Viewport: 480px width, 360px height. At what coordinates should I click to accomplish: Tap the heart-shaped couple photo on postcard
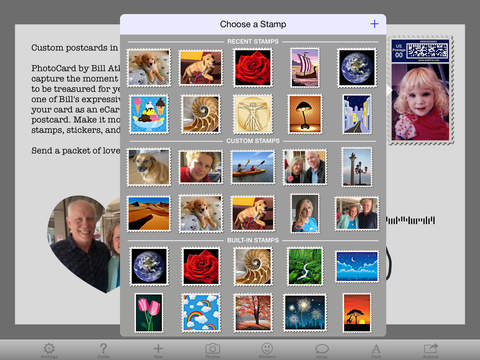[84, 244]
